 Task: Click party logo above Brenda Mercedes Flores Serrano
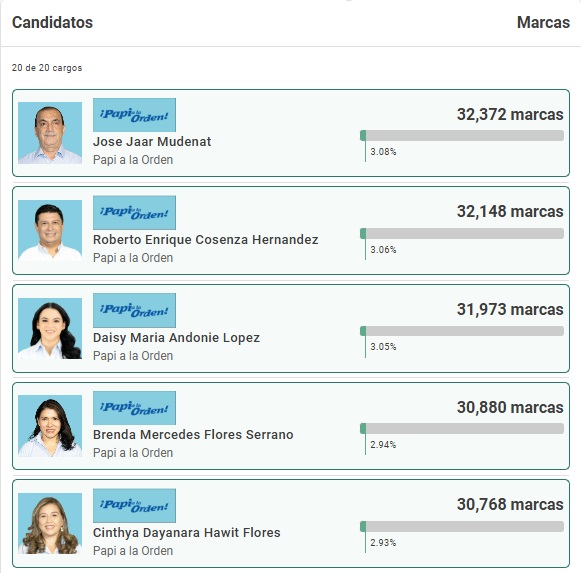coord(134,408)
